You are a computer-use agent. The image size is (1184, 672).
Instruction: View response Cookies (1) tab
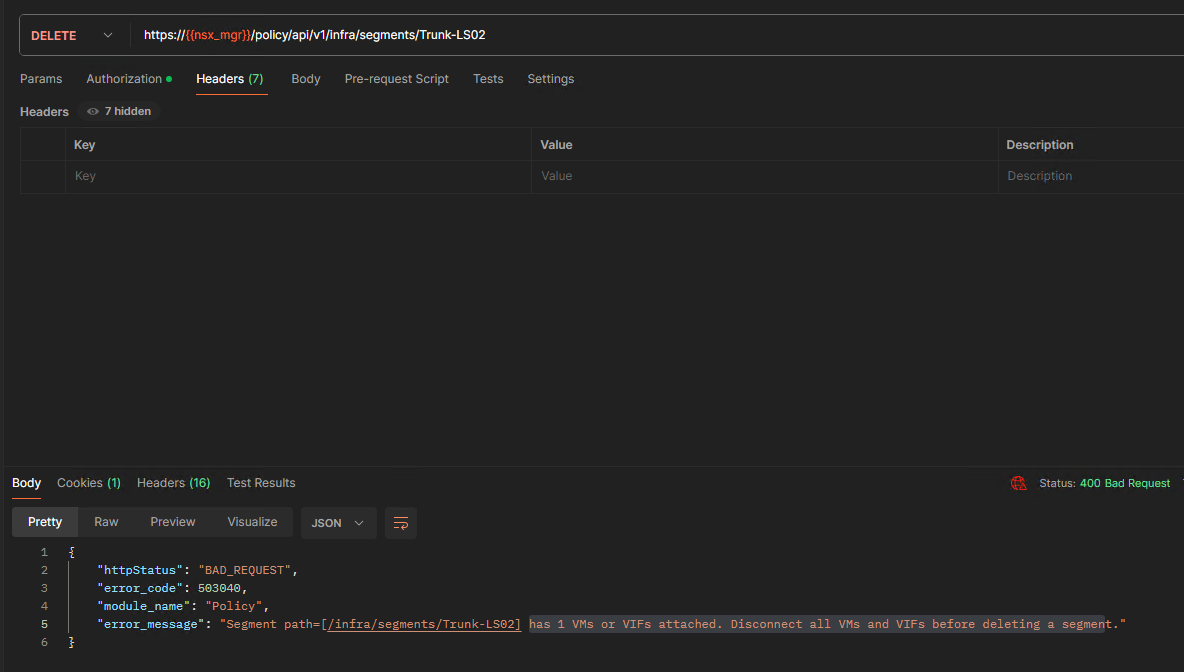[x=88, y=483]
